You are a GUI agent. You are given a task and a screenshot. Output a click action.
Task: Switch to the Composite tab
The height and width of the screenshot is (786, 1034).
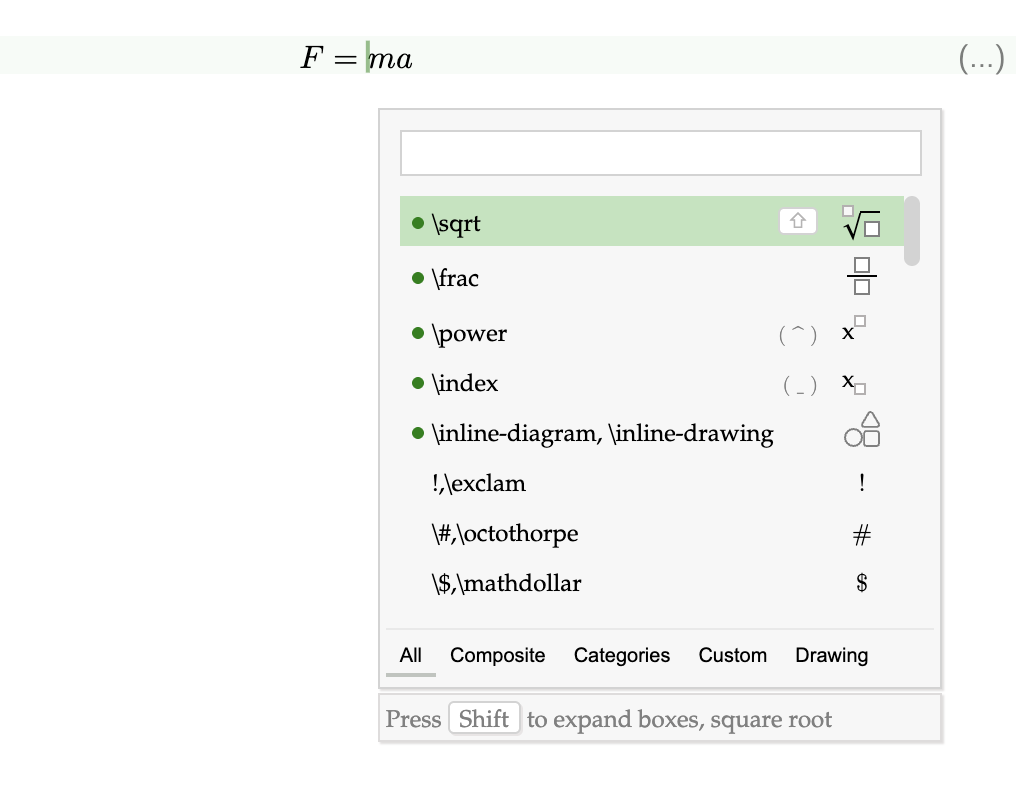pos(497,655)
